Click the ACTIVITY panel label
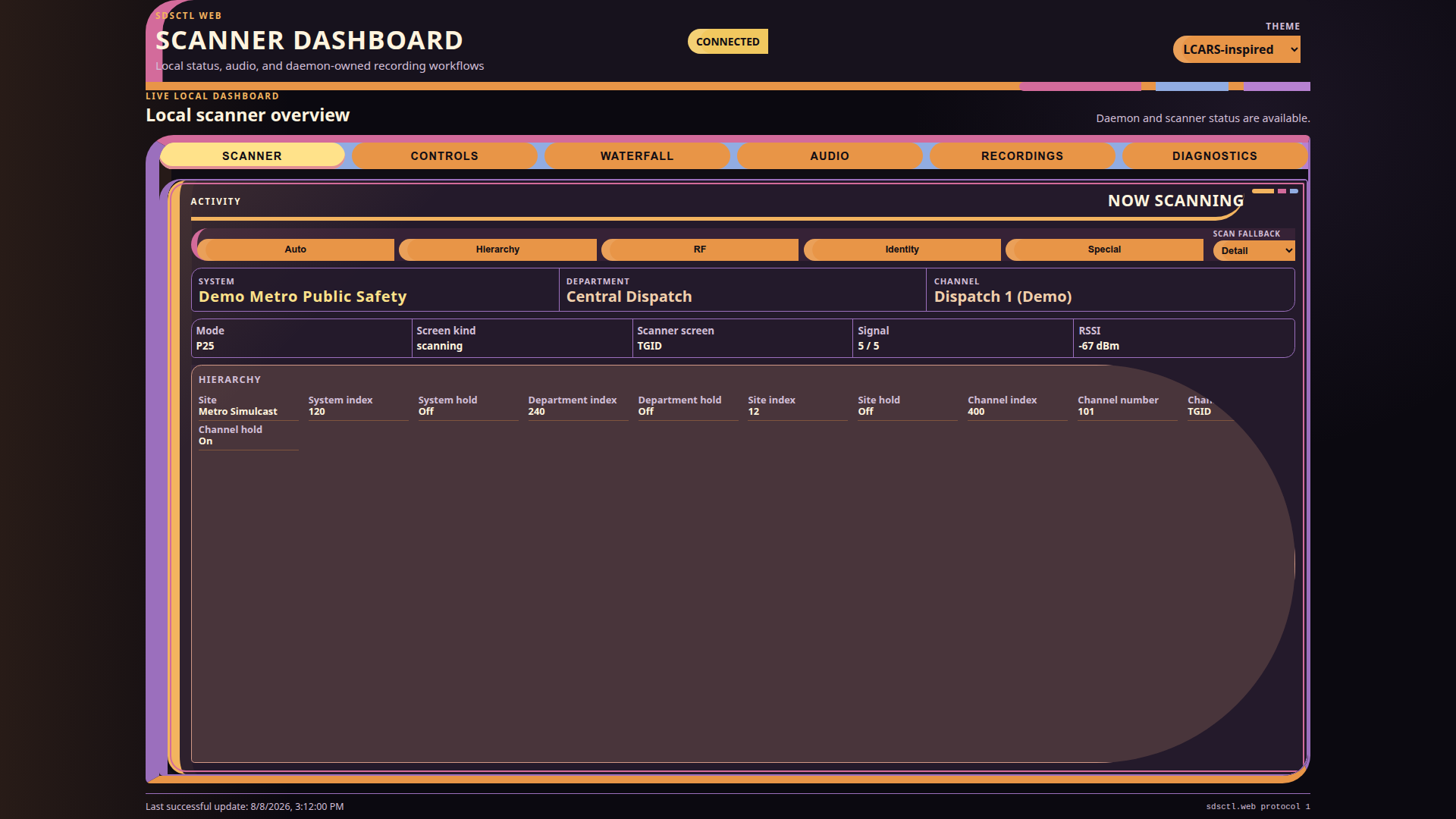 [215, 202]
